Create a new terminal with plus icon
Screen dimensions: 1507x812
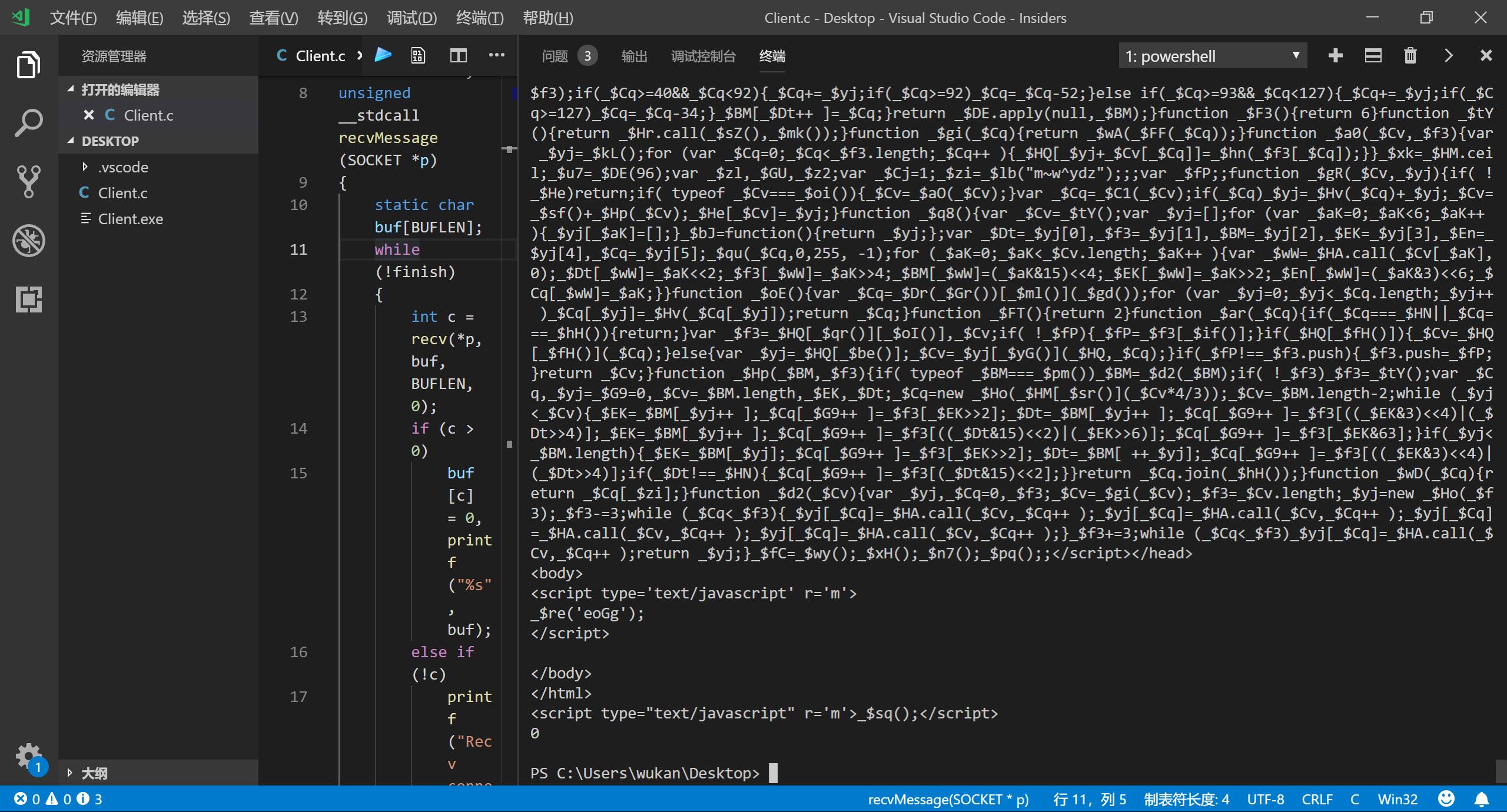point(1336,56)
